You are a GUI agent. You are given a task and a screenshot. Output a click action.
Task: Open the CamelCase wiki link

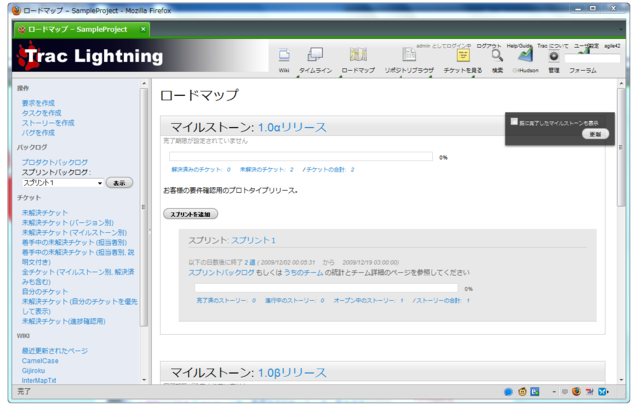tap(40, 361)
